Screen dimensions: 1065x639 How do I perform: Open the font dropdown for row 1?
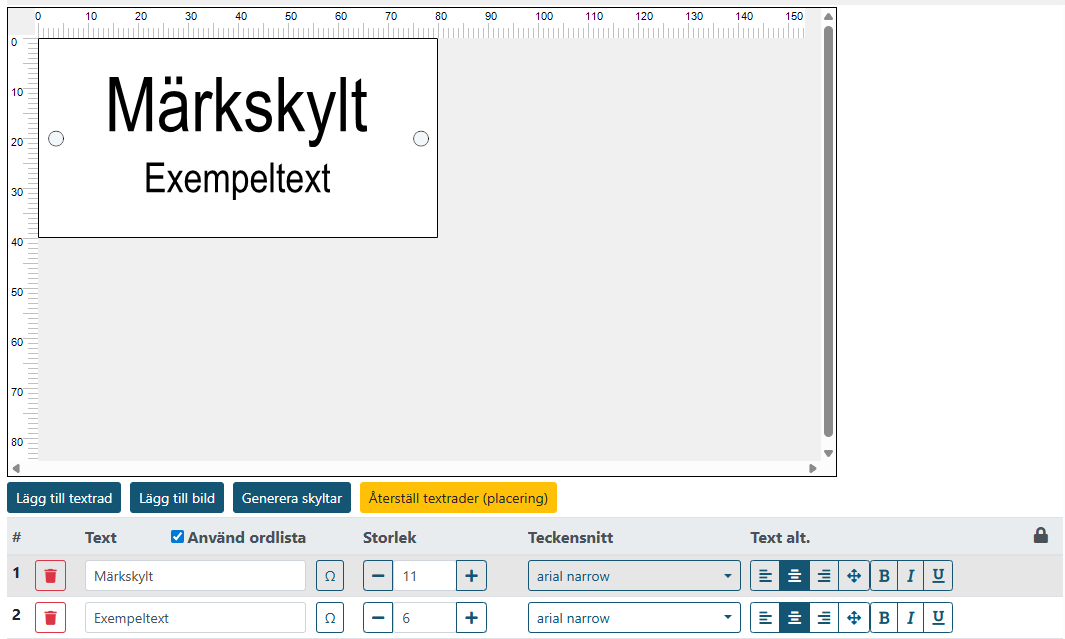click(634, 575)
